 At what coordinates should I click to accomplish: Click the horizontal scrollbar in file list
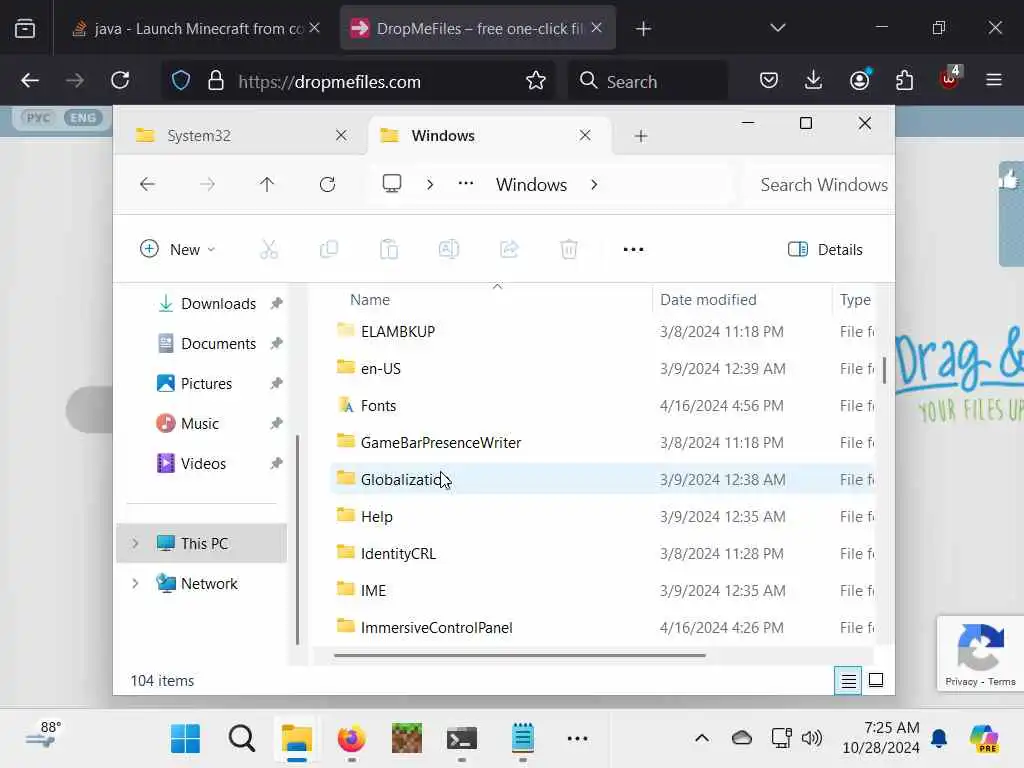pos(519,655)
